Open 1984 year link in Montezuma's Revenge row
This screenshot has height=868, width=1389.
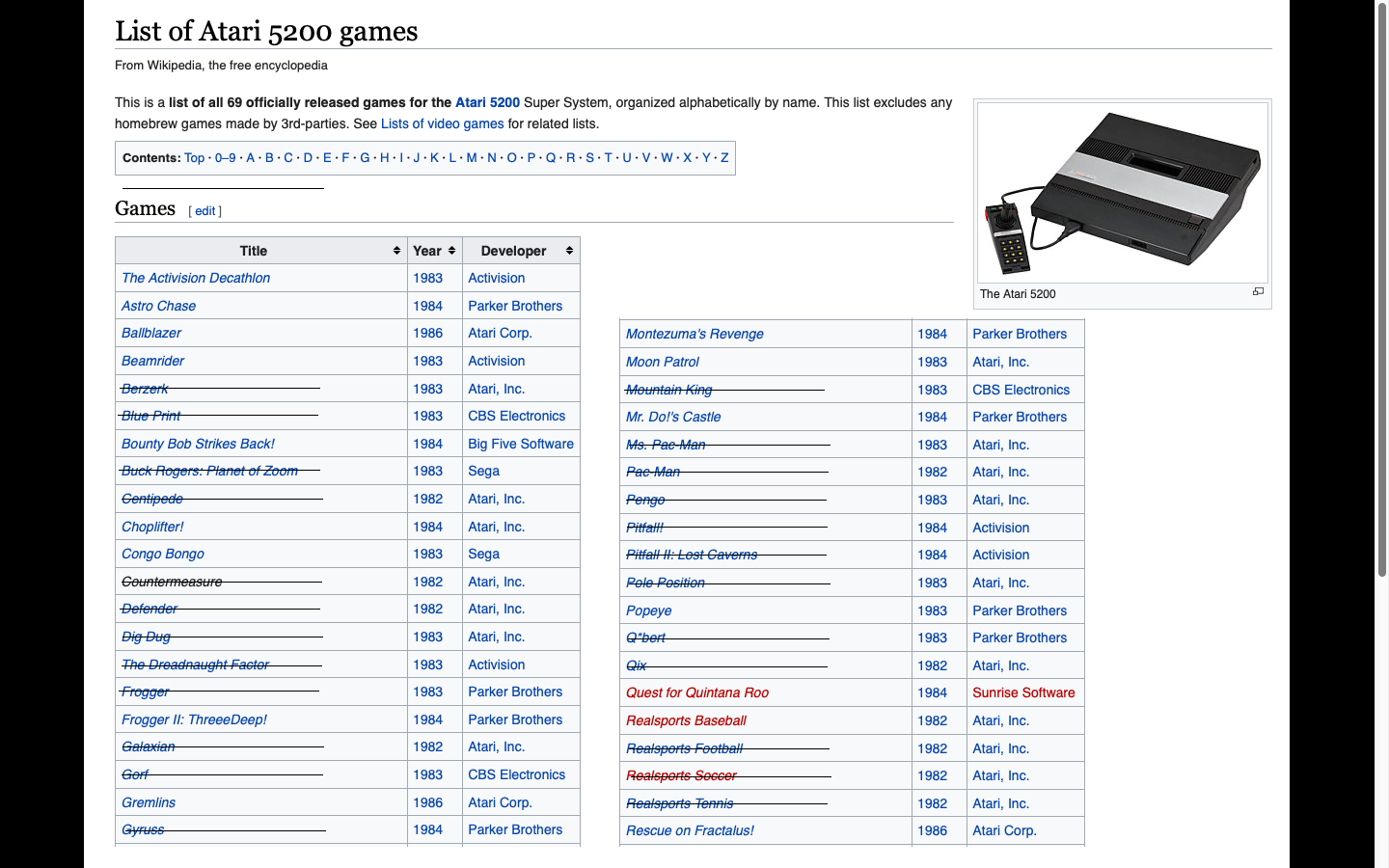coord(932,334)
